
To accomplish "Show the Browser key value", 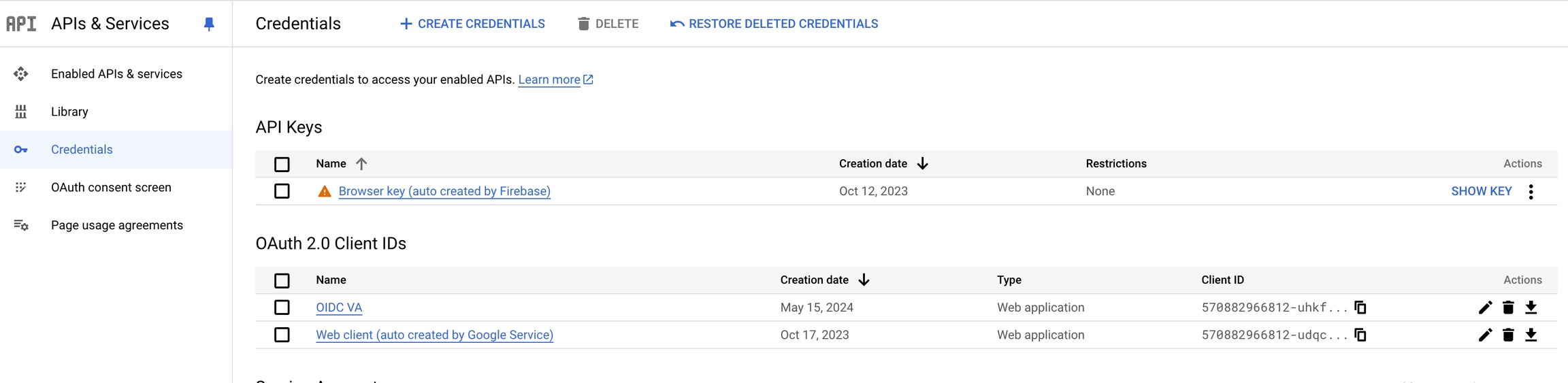I will coord(1481,191).
